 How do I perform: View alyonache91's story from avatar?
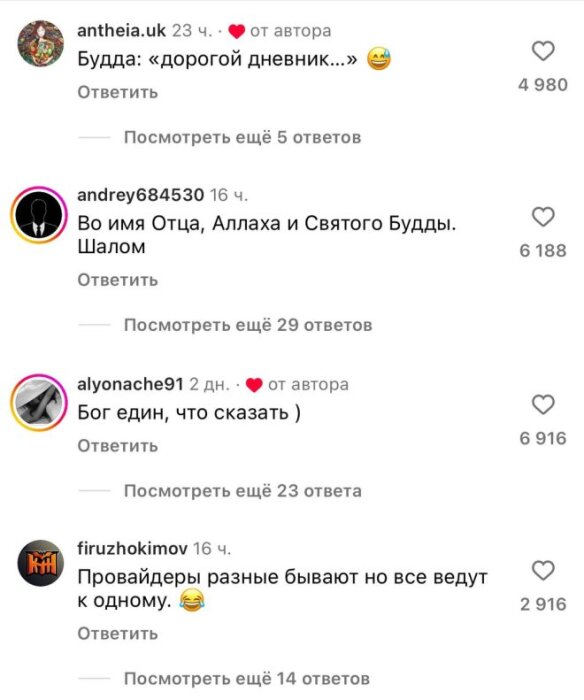(39, 403)
